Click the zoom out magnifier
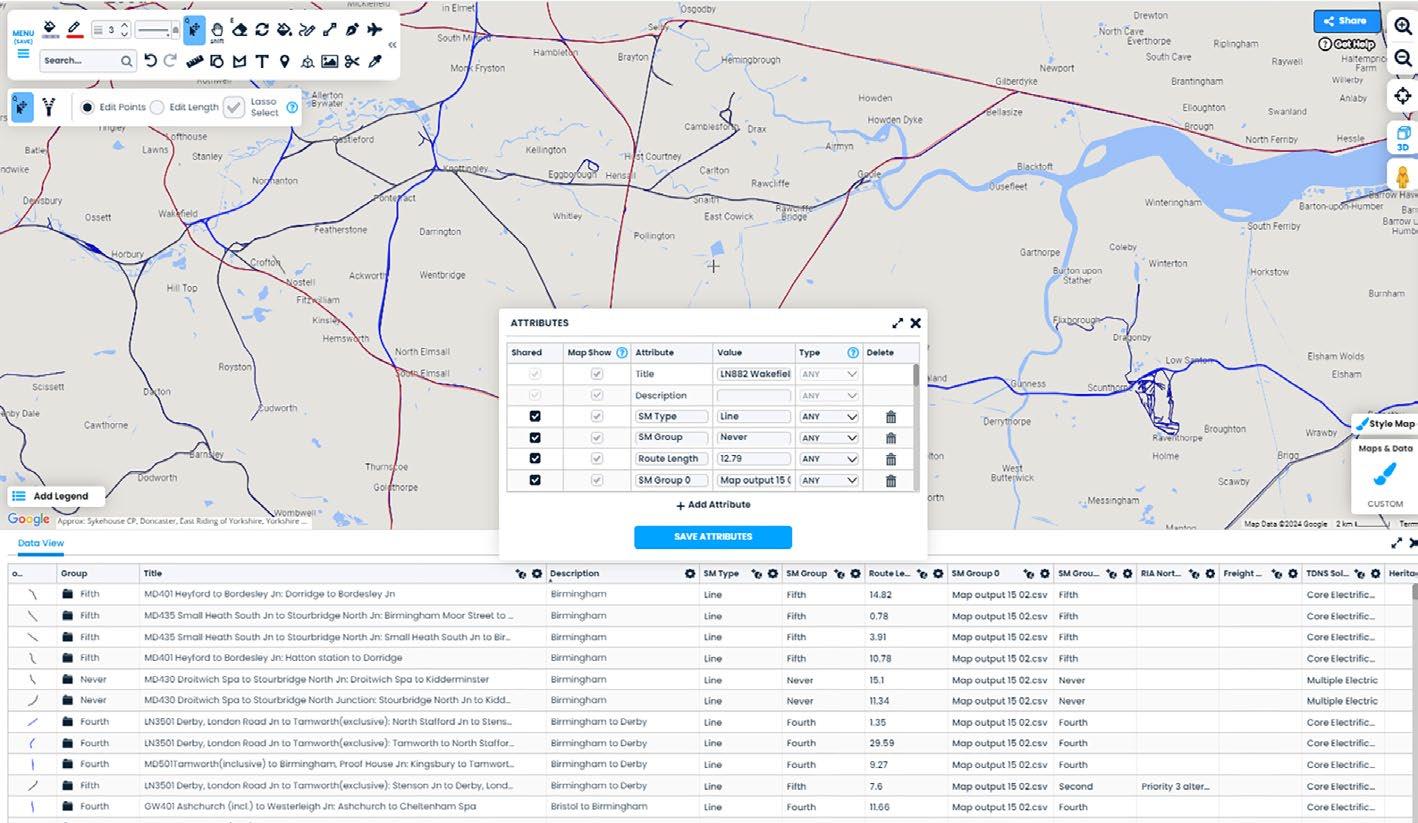 tap(1403, 58)
